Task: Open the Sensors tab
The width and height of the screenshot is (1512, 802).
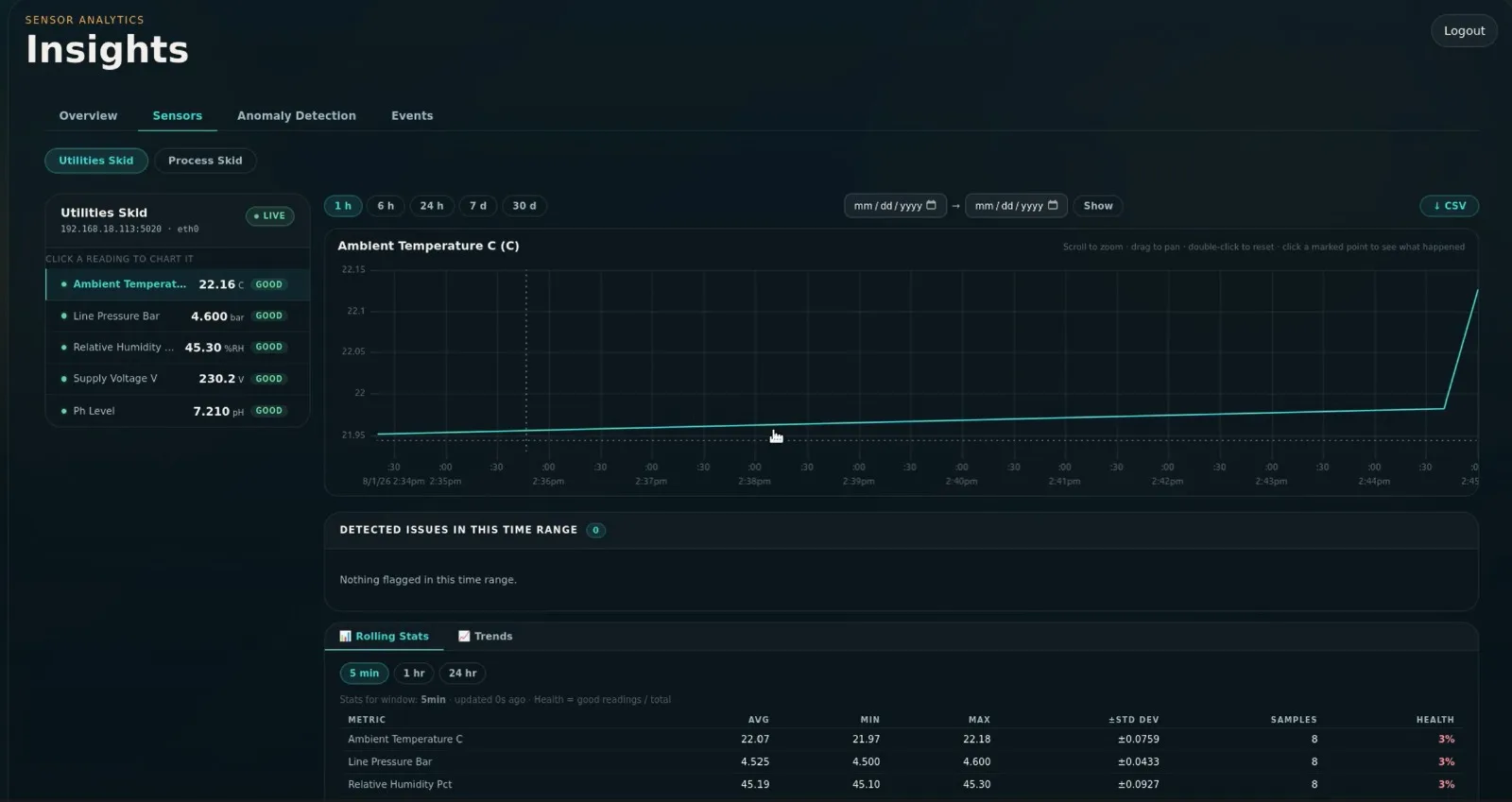Action: [x=178, y=116]
